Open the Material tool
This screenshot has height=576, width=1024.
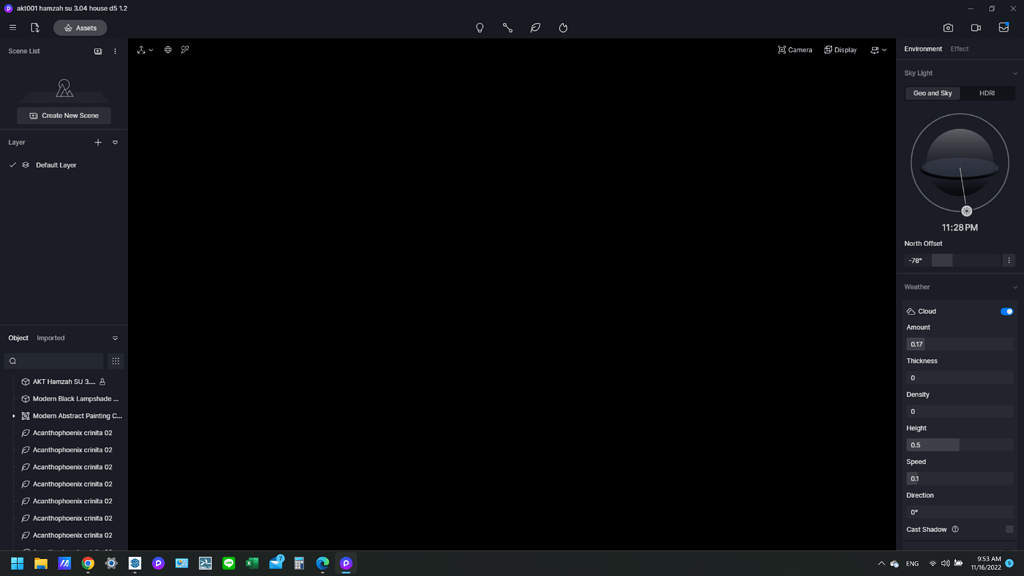coord(507,27)
